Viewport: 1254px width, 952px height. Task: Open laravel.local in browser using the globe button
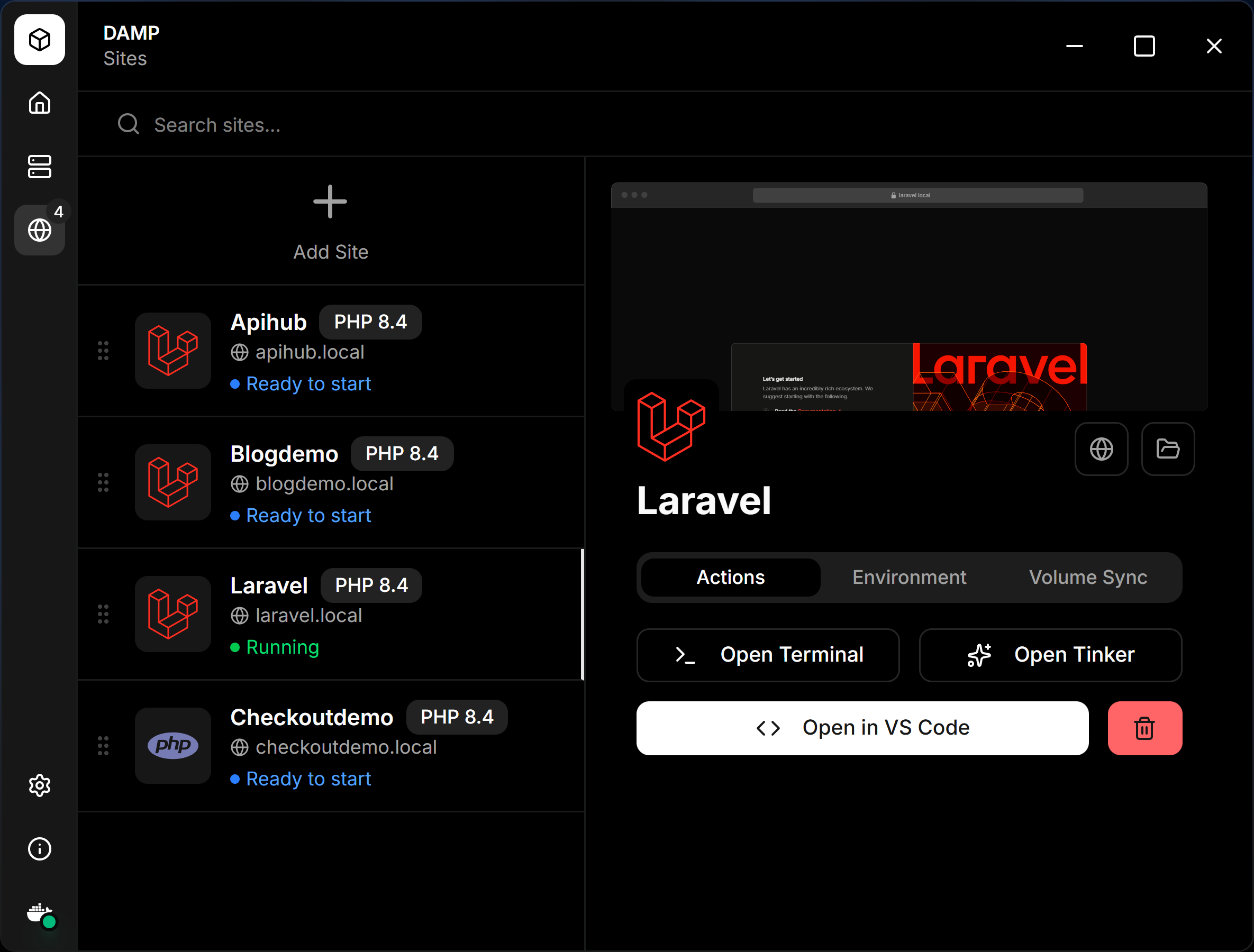(1101, 449)
